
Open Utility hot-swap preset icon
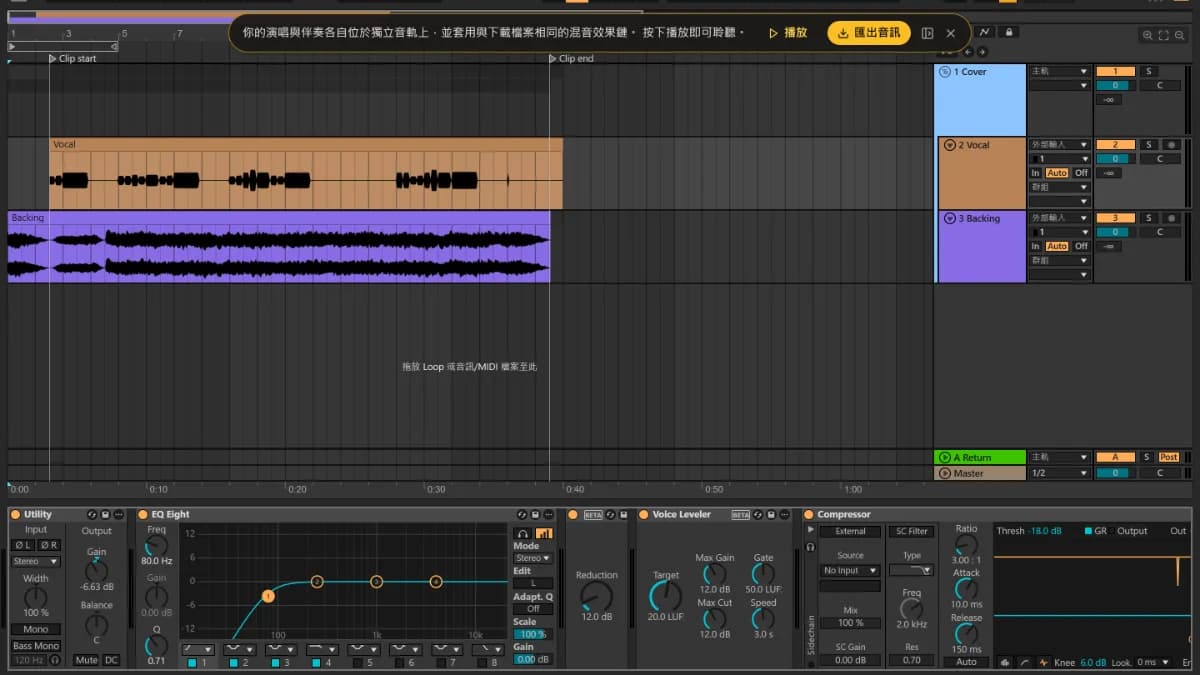click(93, 515)
